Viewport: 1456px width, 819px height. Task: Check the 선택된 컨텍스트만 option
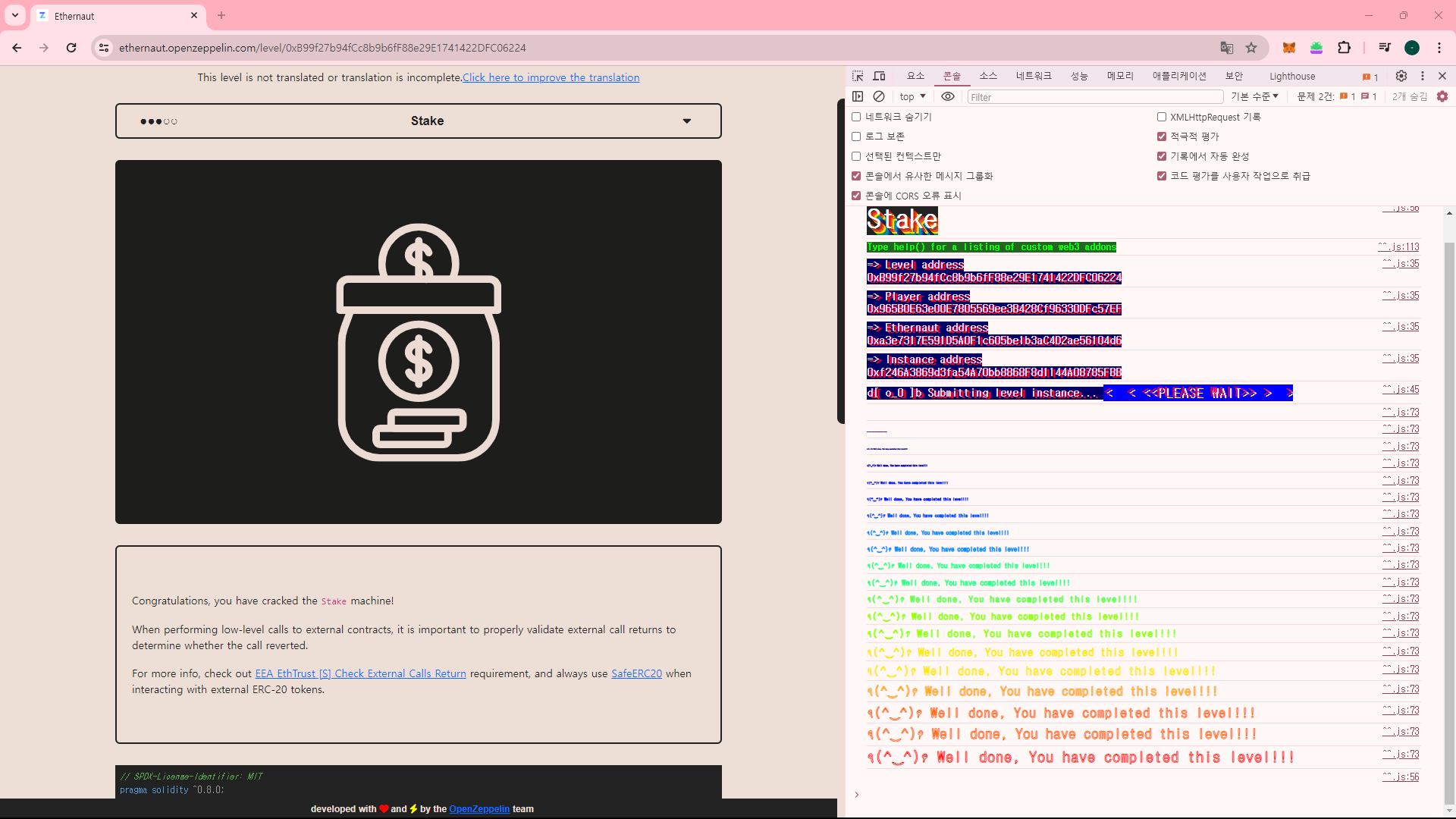pyautogui.click(x=856, y=156)
